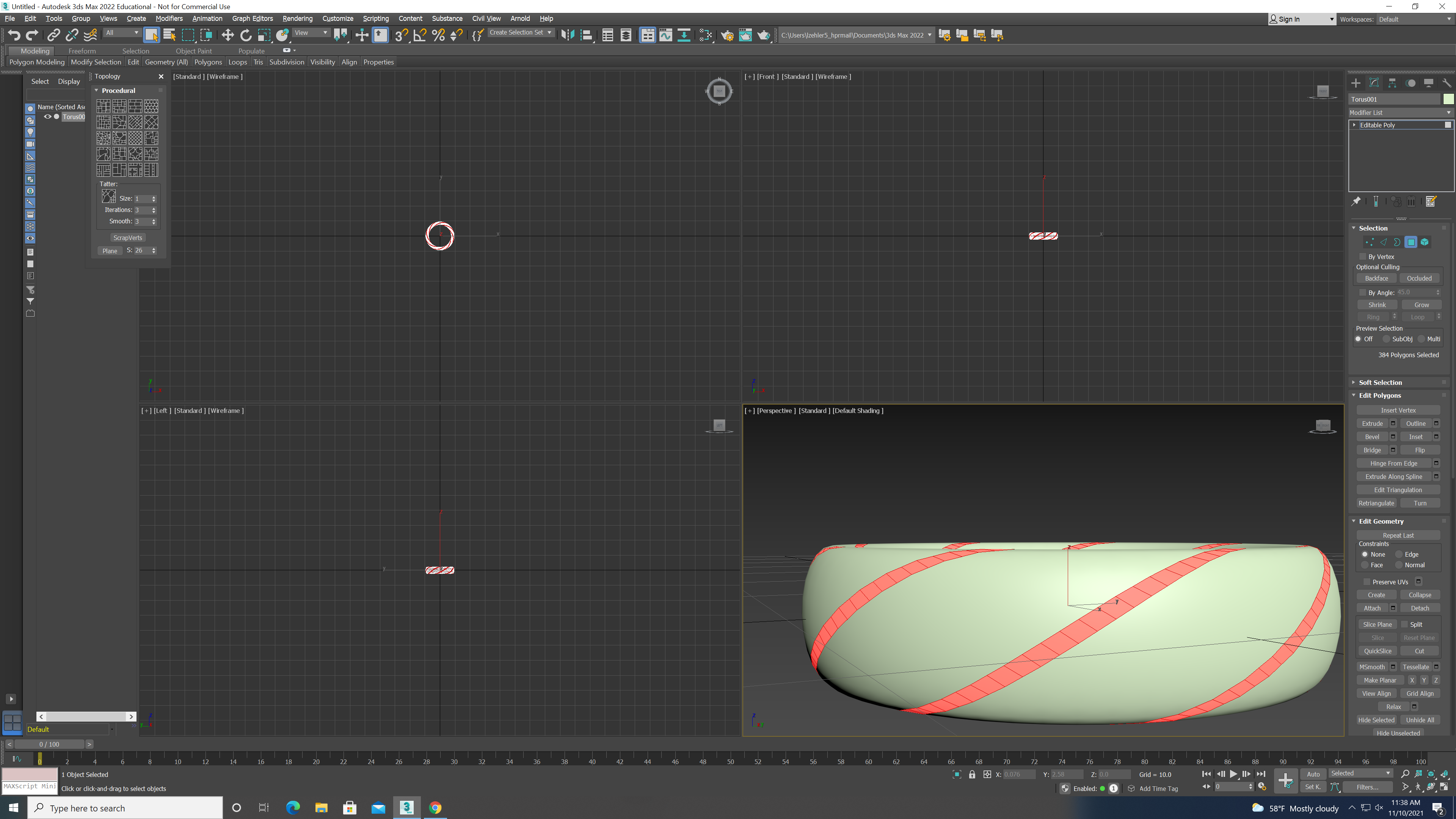The image size is (1456, 819).
Task: Open Google Chrome from the taskbar
Action: click(435, 808)
